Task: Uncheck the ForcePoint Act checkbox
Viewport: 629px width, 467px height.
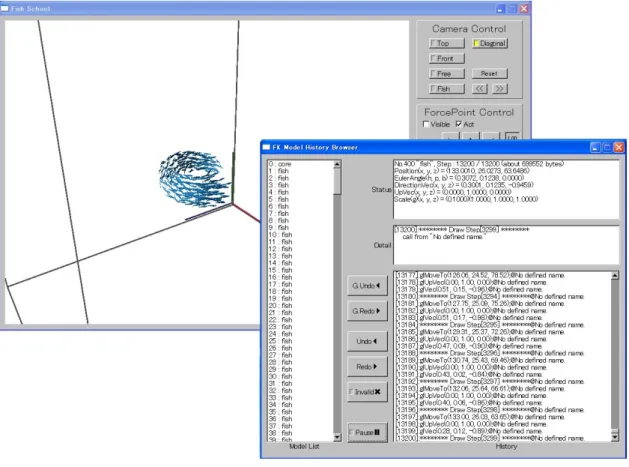Action: [x=459, y=124]
